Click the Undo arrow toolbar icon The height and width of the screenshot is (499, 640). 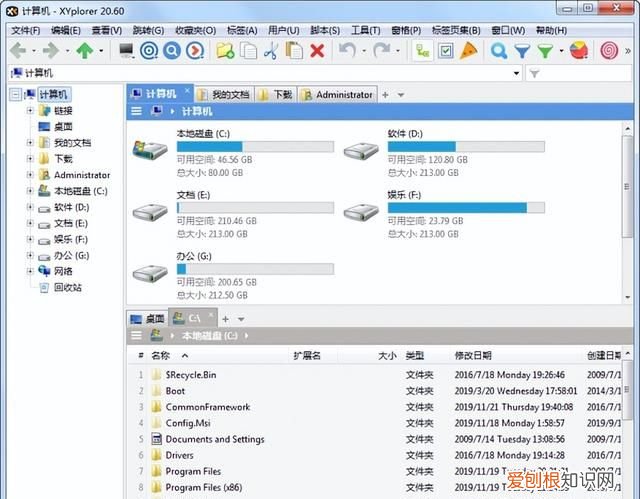click(x=347, y=51)
